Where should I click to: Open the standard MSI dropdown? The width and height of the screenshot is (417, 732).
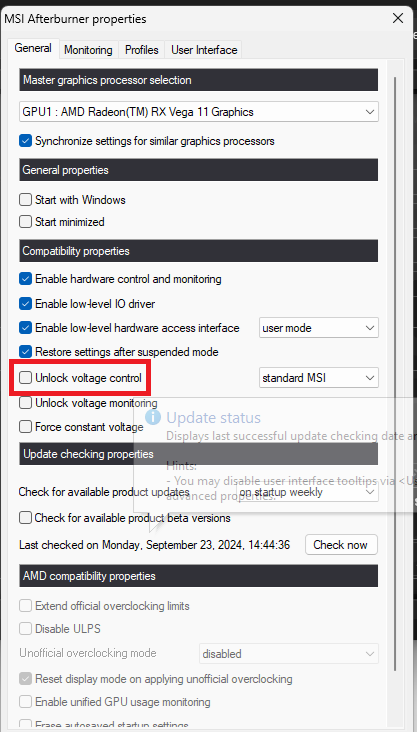(x=319, y=378)
